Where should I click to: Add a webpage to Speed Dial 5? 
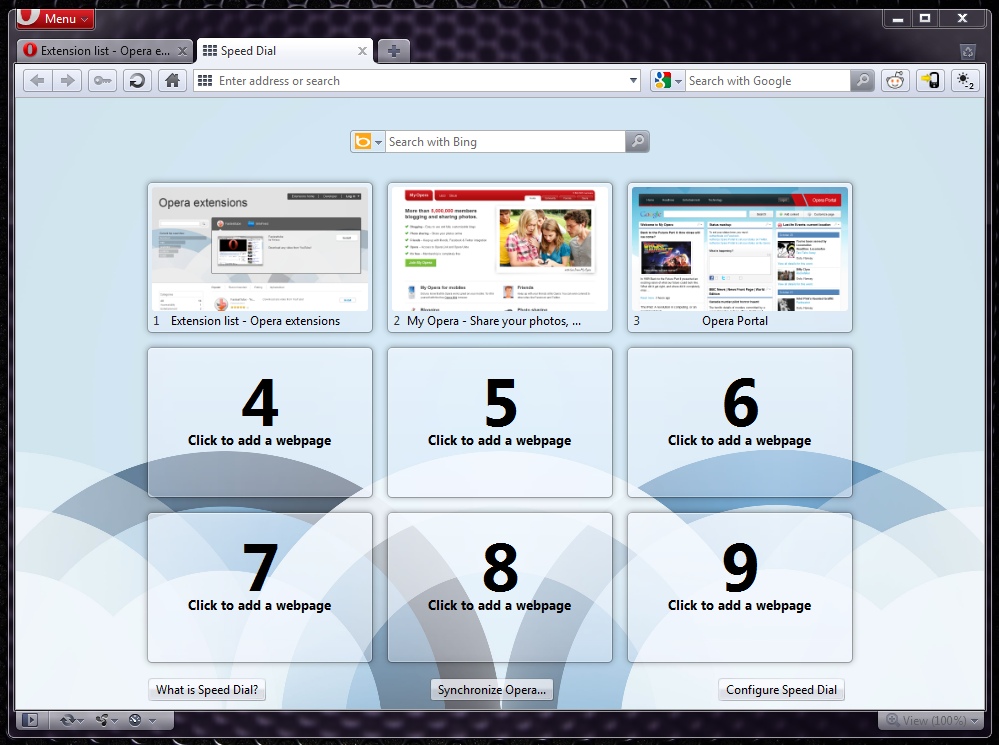click(x=500, y=422)
